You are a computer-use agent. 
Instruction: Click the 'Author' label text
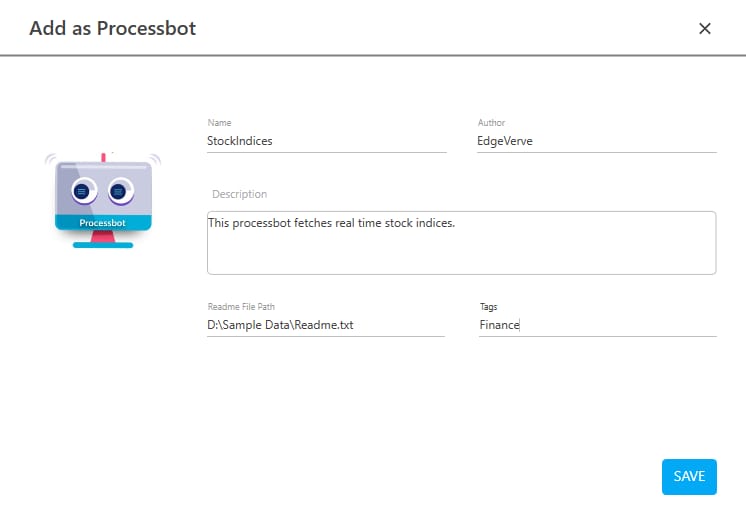(x=491, y=123)
